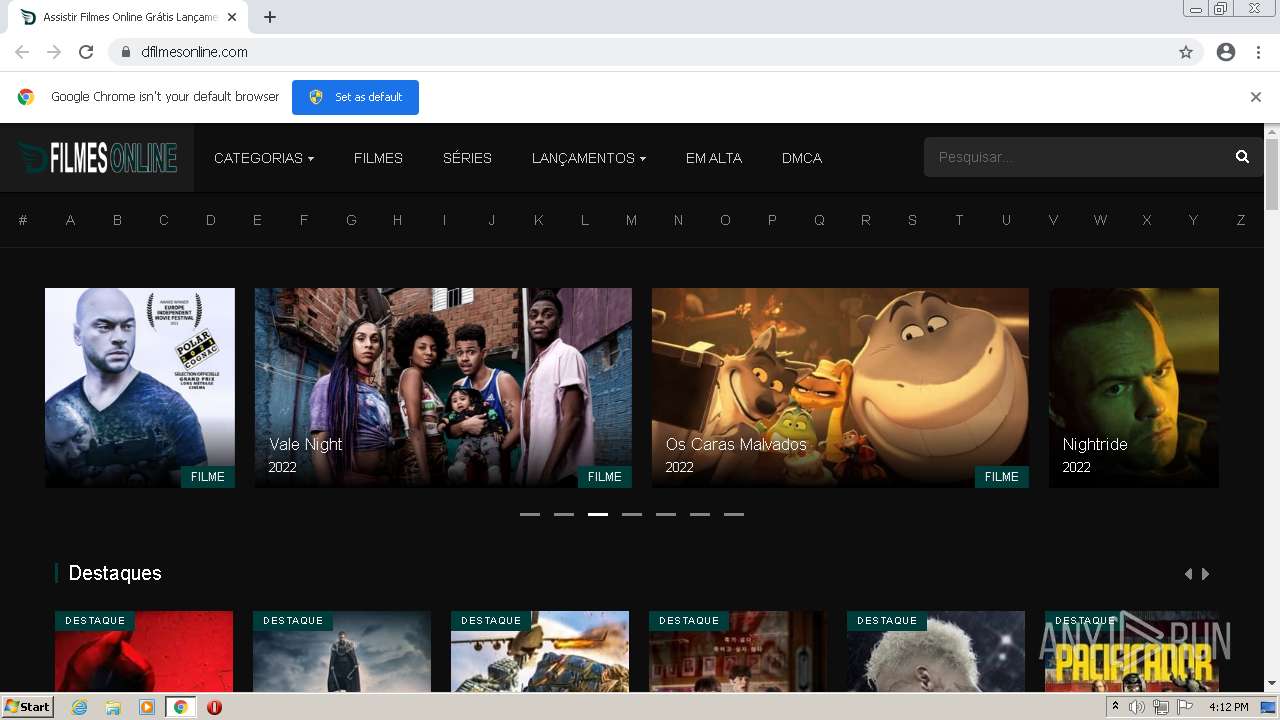Expand the CATEGORIAS dropdown menu
1280x720 pixels.
pos(264,158)
